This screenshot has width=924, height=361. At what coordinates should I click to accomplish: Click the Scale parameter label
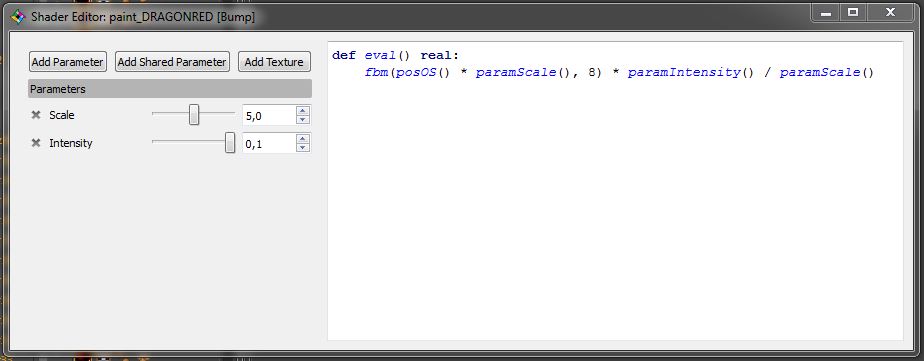pos(62,115)
